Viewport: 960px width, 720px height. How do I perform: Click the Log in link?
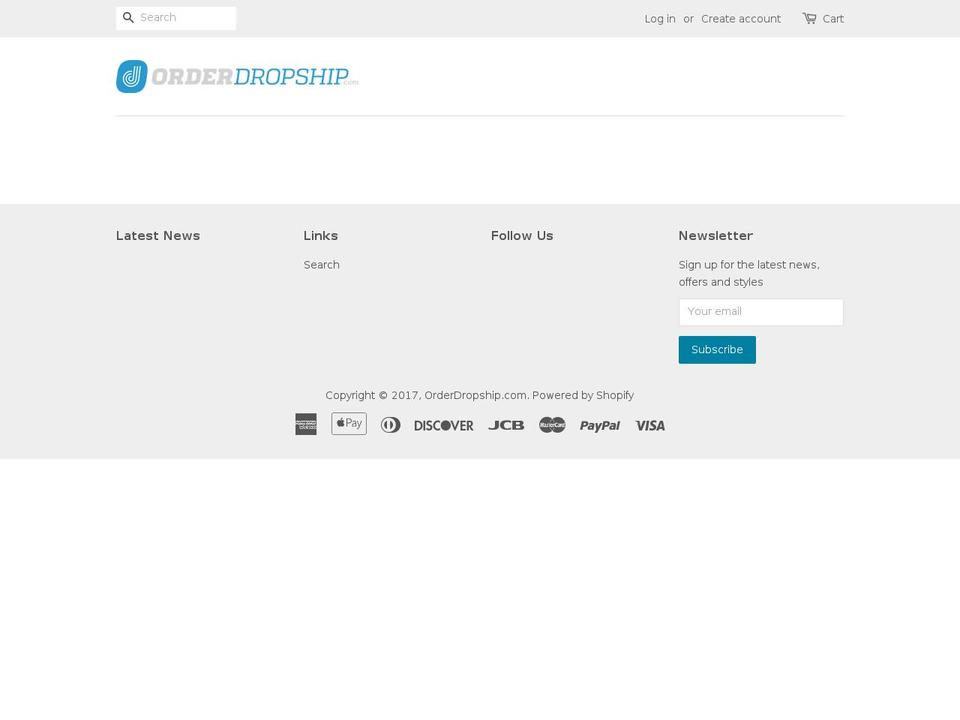pyautogui.click(x=659, y=18)
